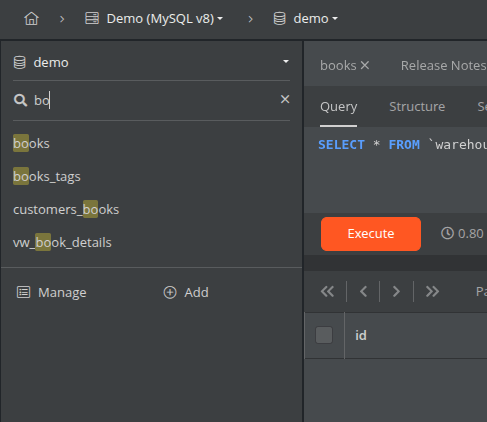Switch to the Release Notes tab

point(443,65)
